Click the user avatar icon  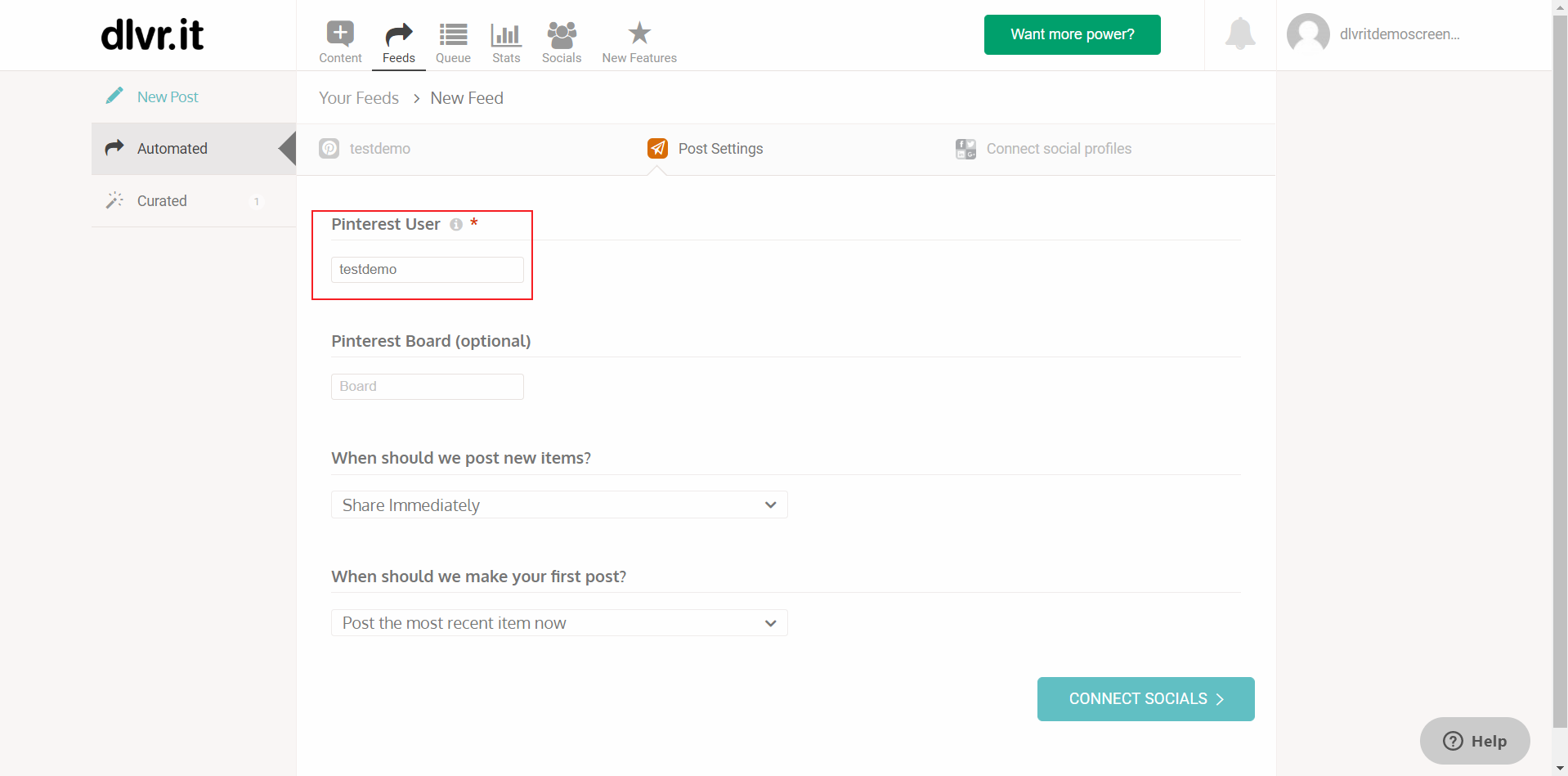(1308, 34)
